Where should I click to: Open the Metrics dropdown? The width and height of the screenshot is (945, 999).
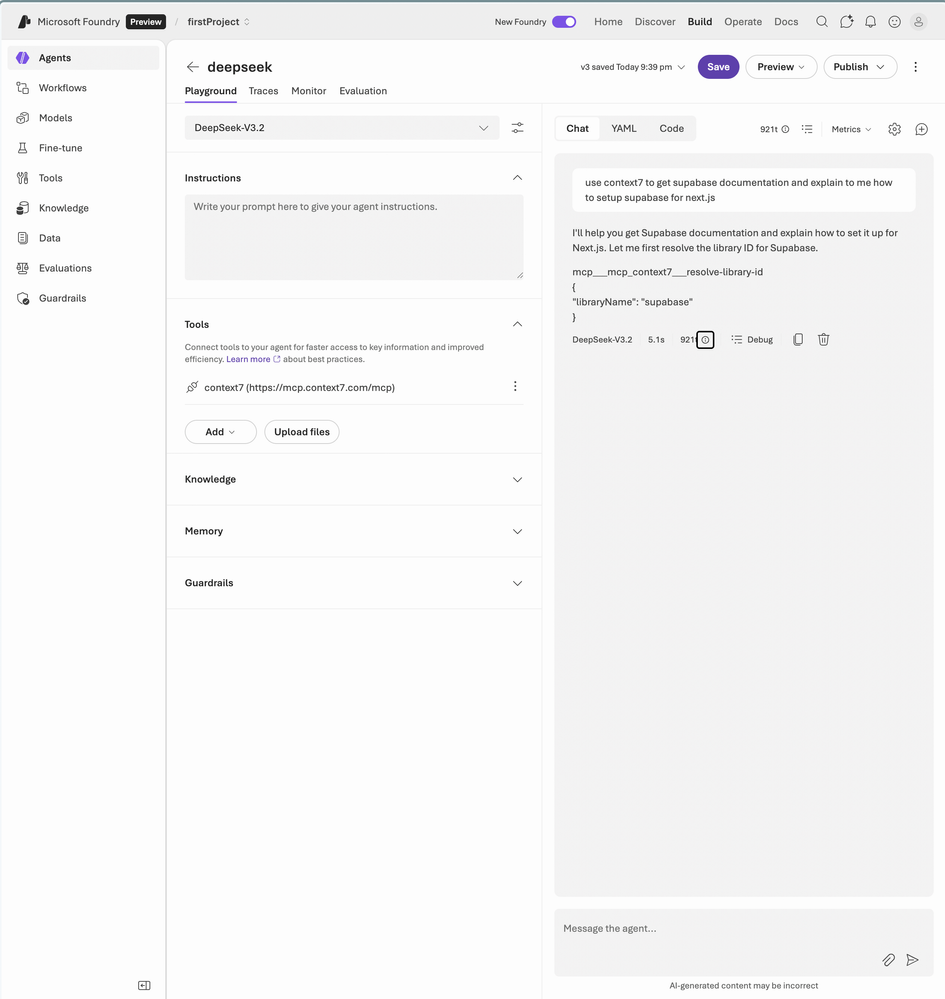pos(851,129)
